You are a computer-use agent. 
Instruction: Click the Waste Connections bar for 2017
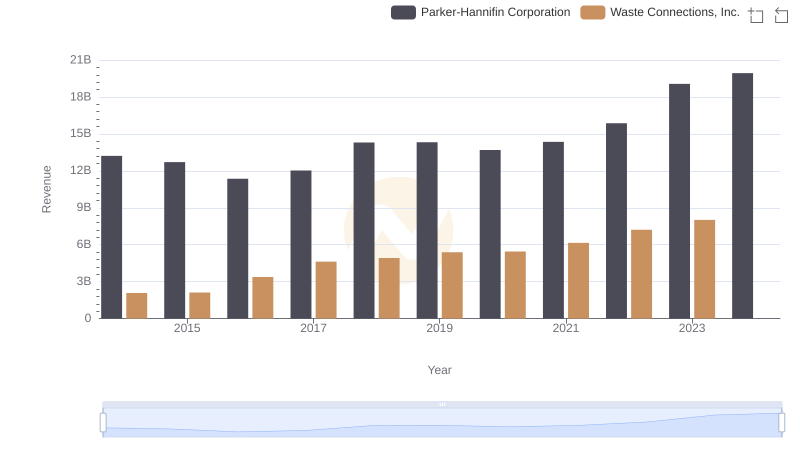coord(326,290)
